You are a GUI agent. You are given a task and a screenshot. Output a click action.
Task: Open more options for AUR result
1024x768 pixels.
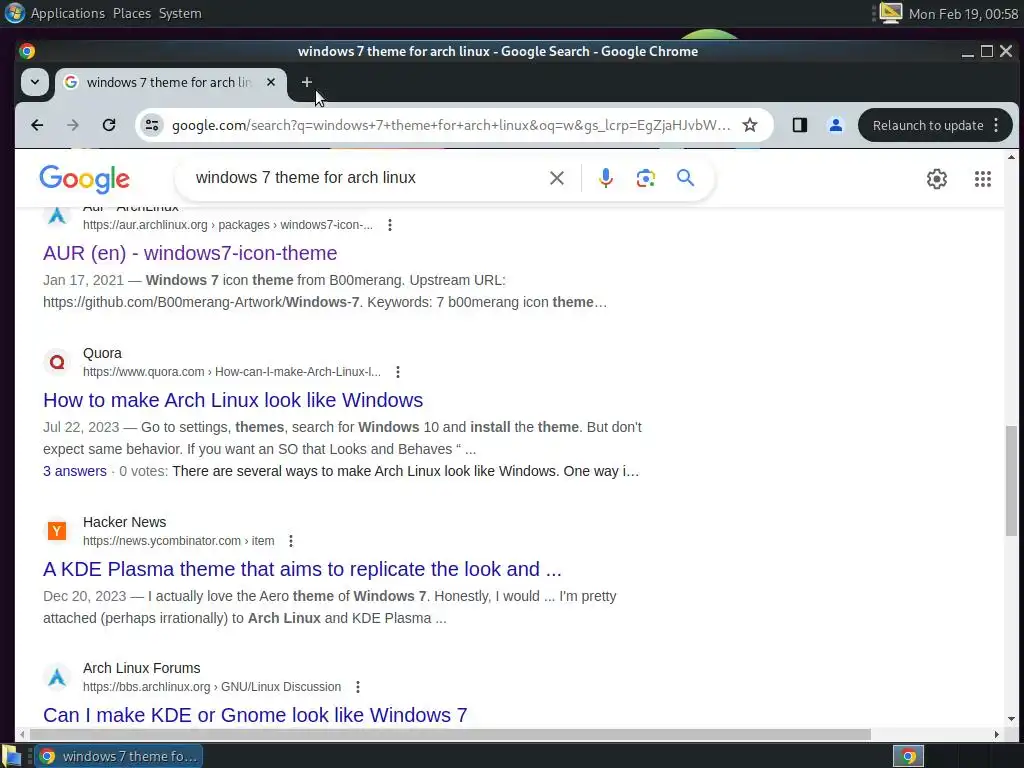pyautogui.click(x=390, y=225)
